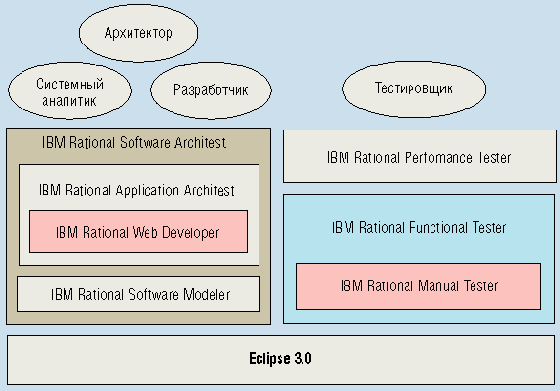Click IBM Rational Software Architest title

coord(134,142)
